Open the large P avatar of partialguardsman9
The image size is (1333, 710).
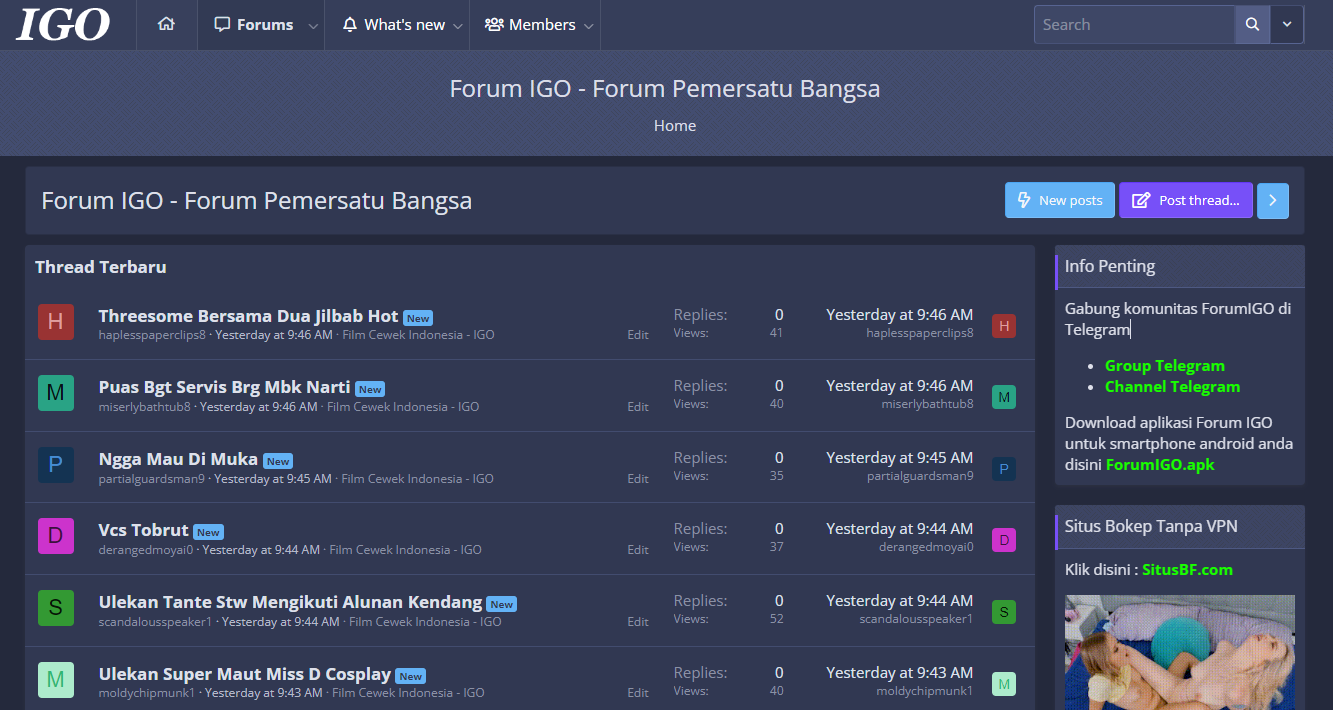pos(56,465)
